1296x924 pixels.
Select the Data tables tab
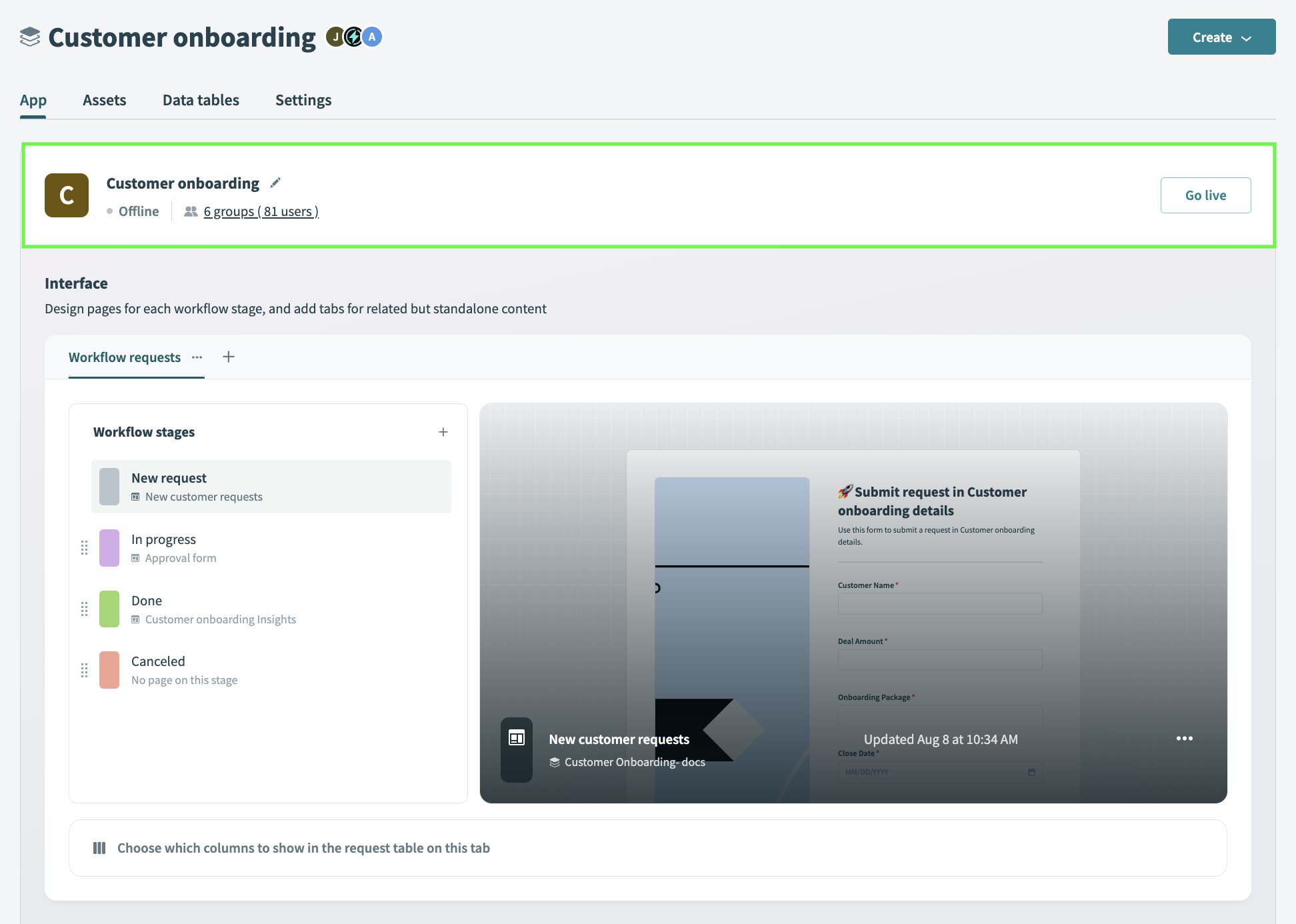tap(200, 98)
